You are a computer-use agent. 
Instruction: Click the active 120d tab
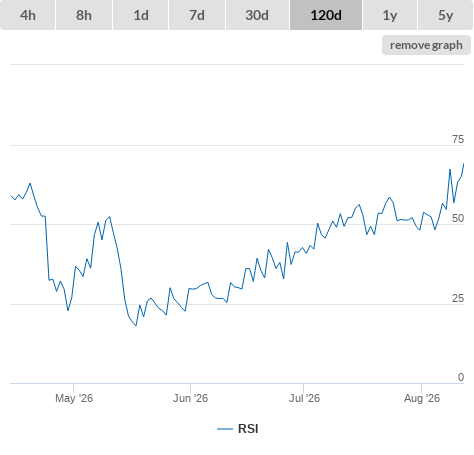tap(326, 15)
